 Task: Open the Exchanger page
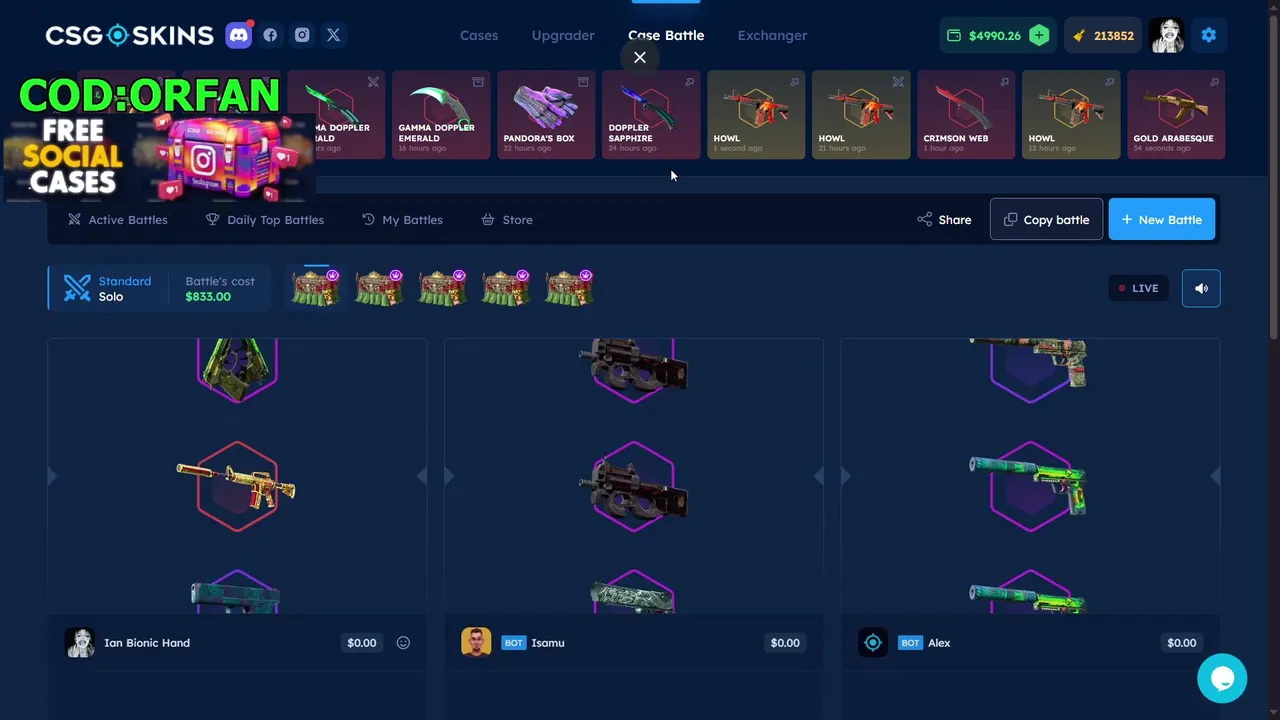click(x=772, y=35)
